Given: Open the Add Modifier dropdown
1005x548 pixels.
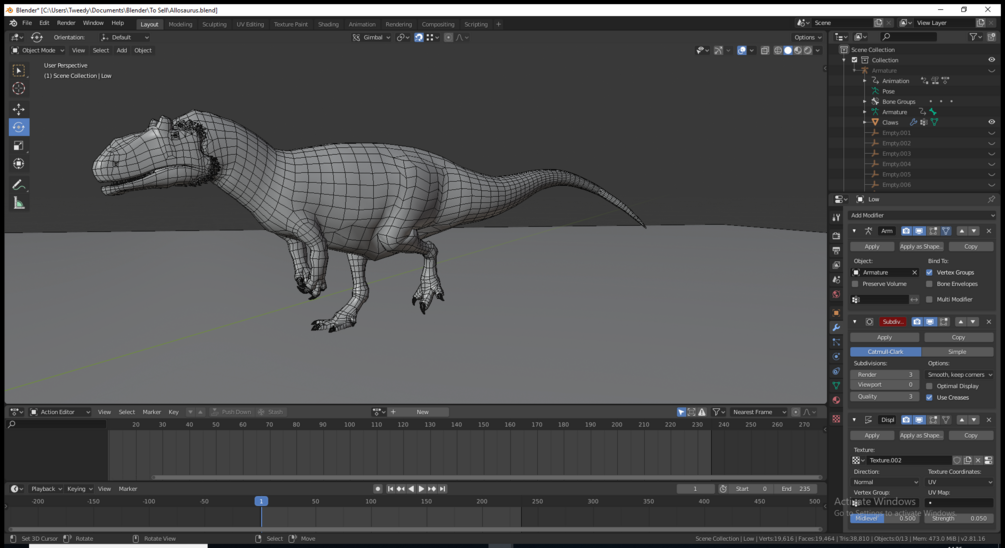Looking at the screenshot, I should [921, 215].
